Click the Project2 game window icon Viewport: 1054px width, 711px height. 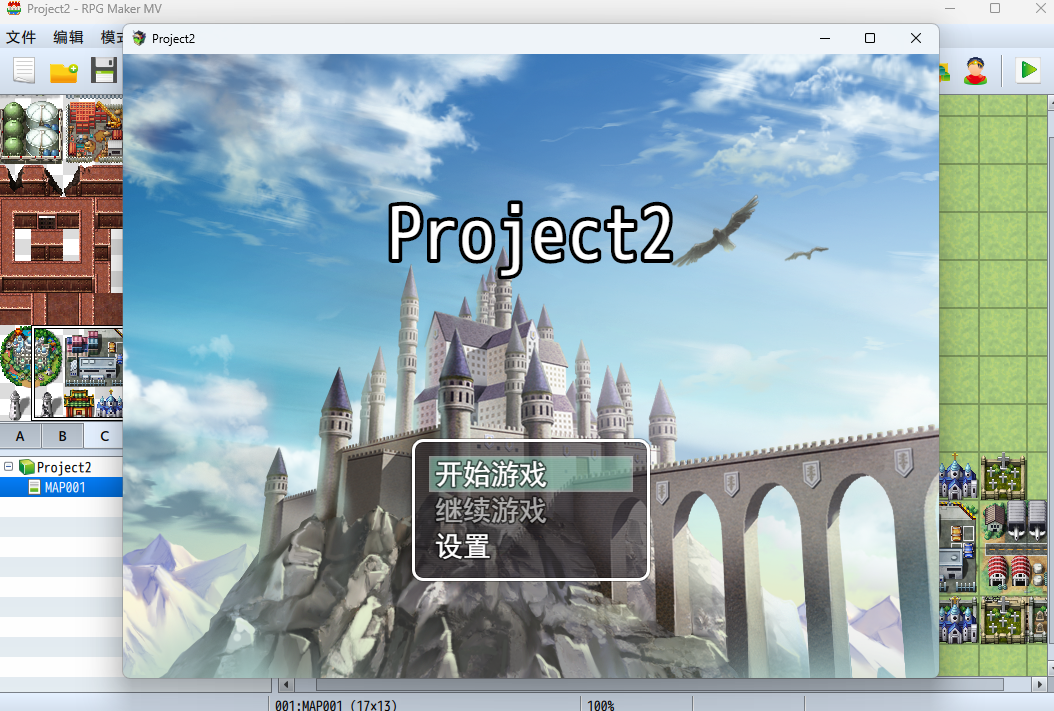139,38
